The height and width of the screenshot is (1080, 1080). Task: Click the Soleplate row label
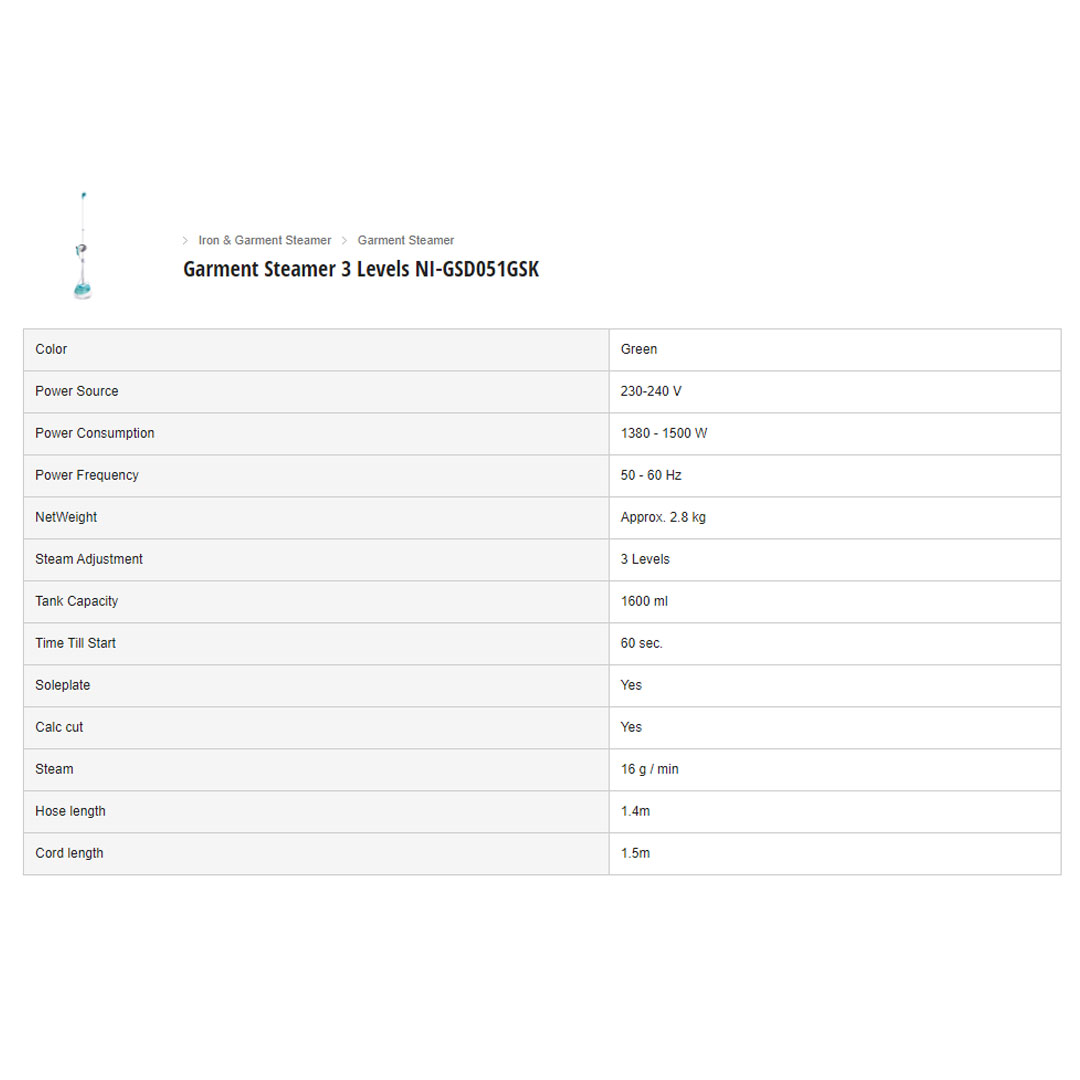click(63, 685)
